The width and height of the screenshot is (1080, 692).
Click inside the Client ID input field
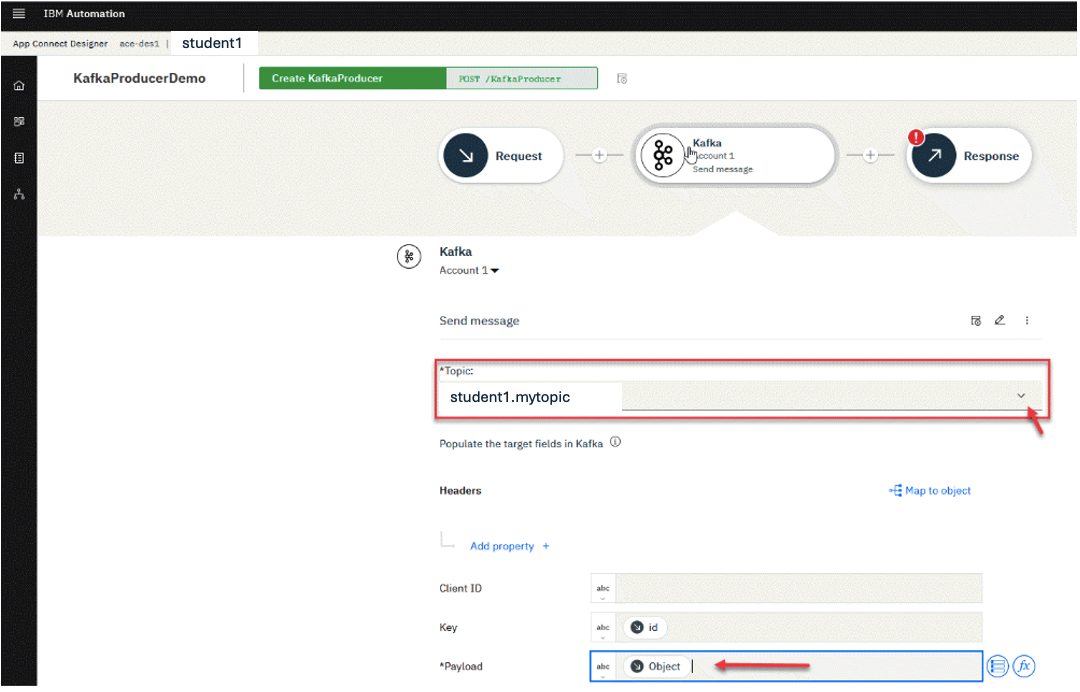click(798, 588)
